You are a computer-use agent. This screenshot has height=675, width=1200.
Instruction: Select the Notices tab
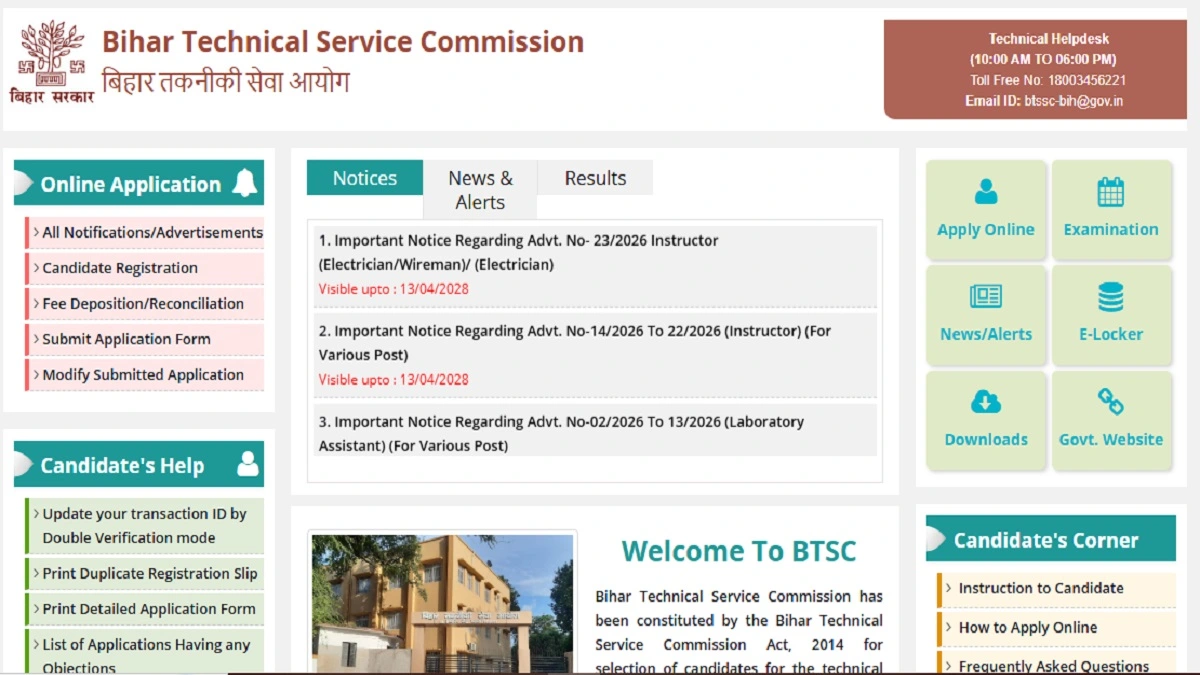click(x=363, y=178)
